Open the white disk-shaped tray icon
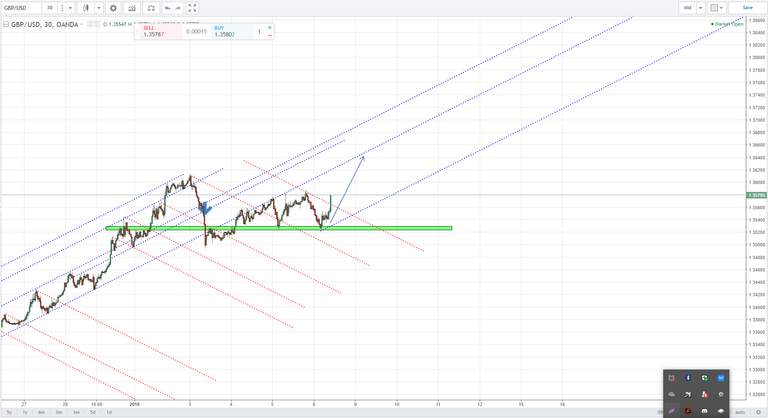The image size is (768, 418). coord(721,410)
